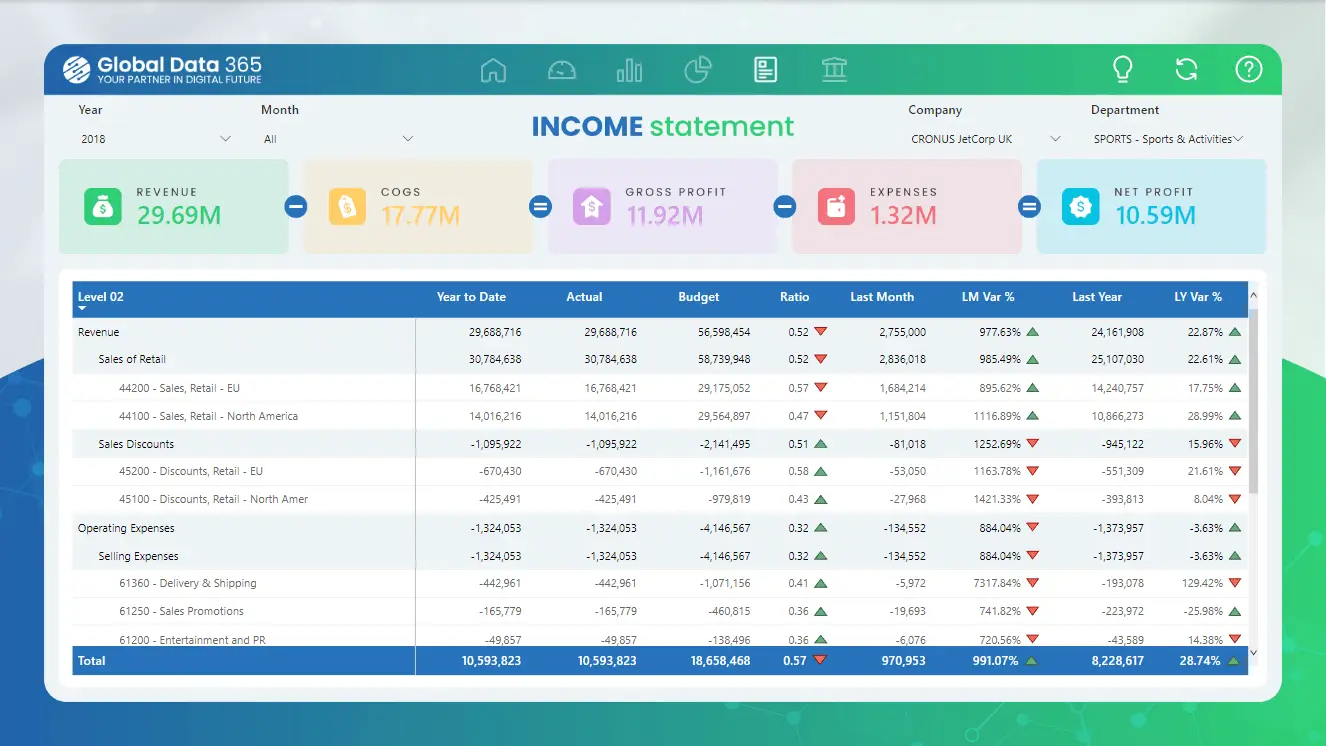Select row 61360 - Delivery & Shipping
1326x746 pixels.
(660, 583)
